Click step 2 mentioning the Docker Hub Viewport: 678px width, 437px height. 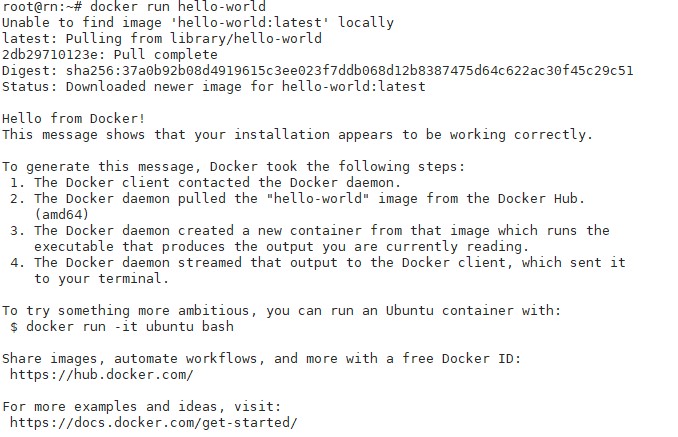(x=302, y=199)
